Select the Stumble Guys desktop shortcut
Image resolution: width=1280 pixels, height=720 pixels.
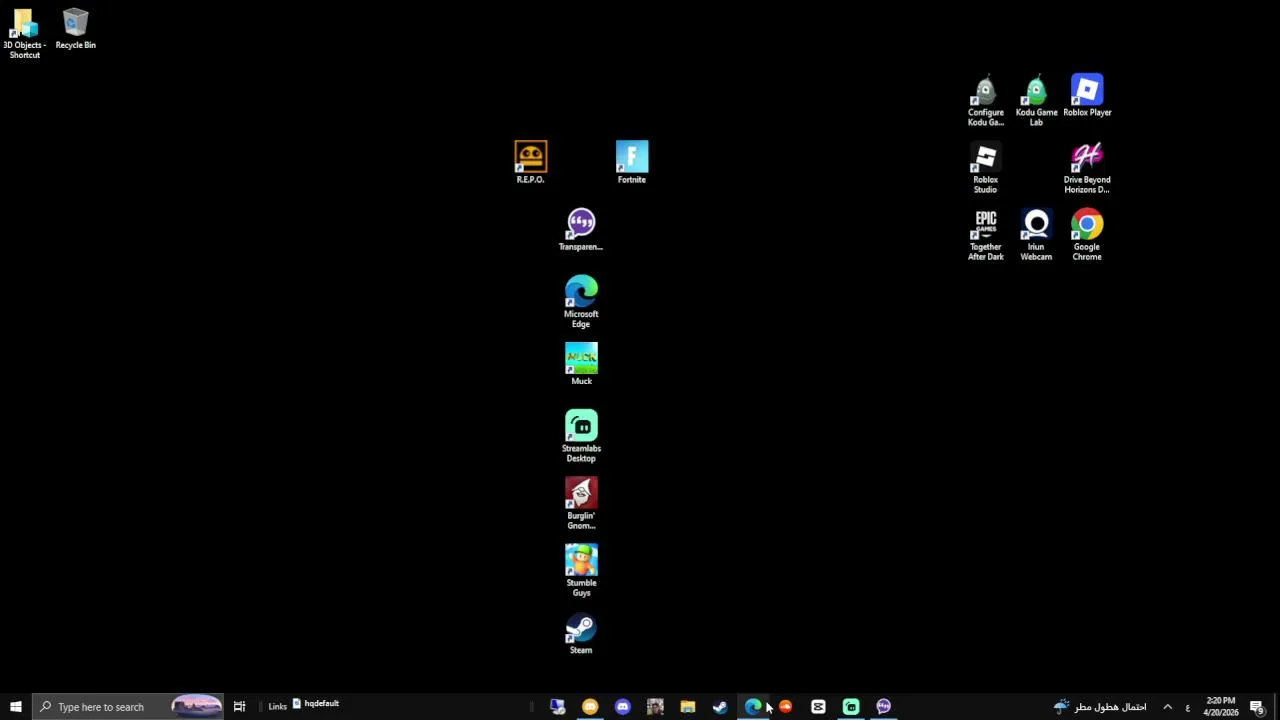point(581,570)
